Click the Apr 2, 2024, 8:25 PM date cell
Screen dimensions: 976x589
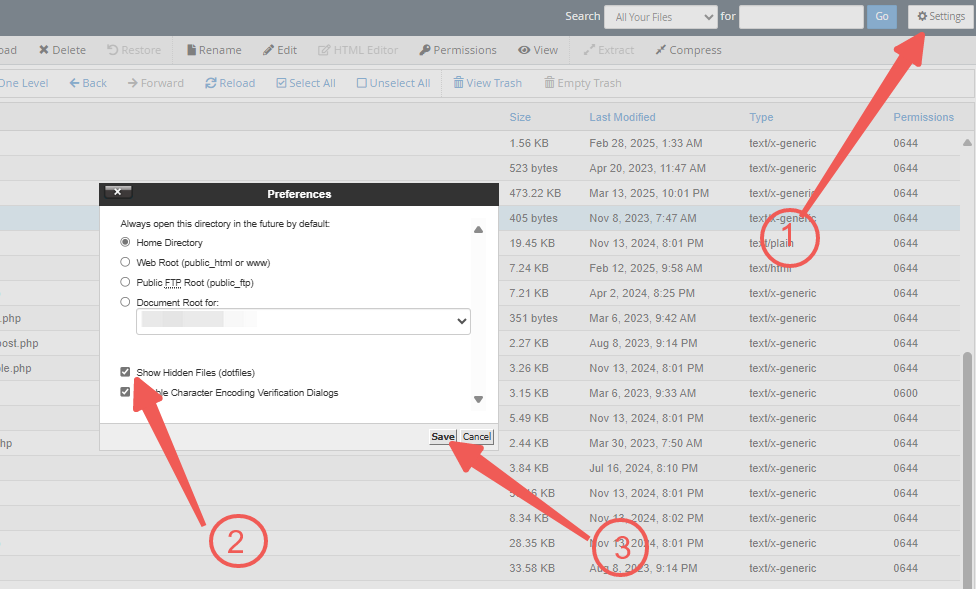coord(642,293)
